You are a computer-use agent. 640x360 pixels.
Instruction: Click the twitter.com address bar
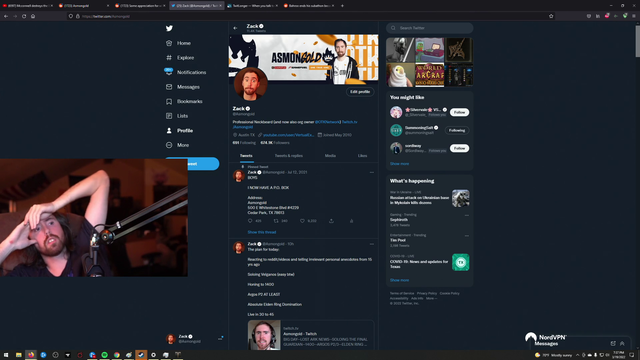point(310,16)
